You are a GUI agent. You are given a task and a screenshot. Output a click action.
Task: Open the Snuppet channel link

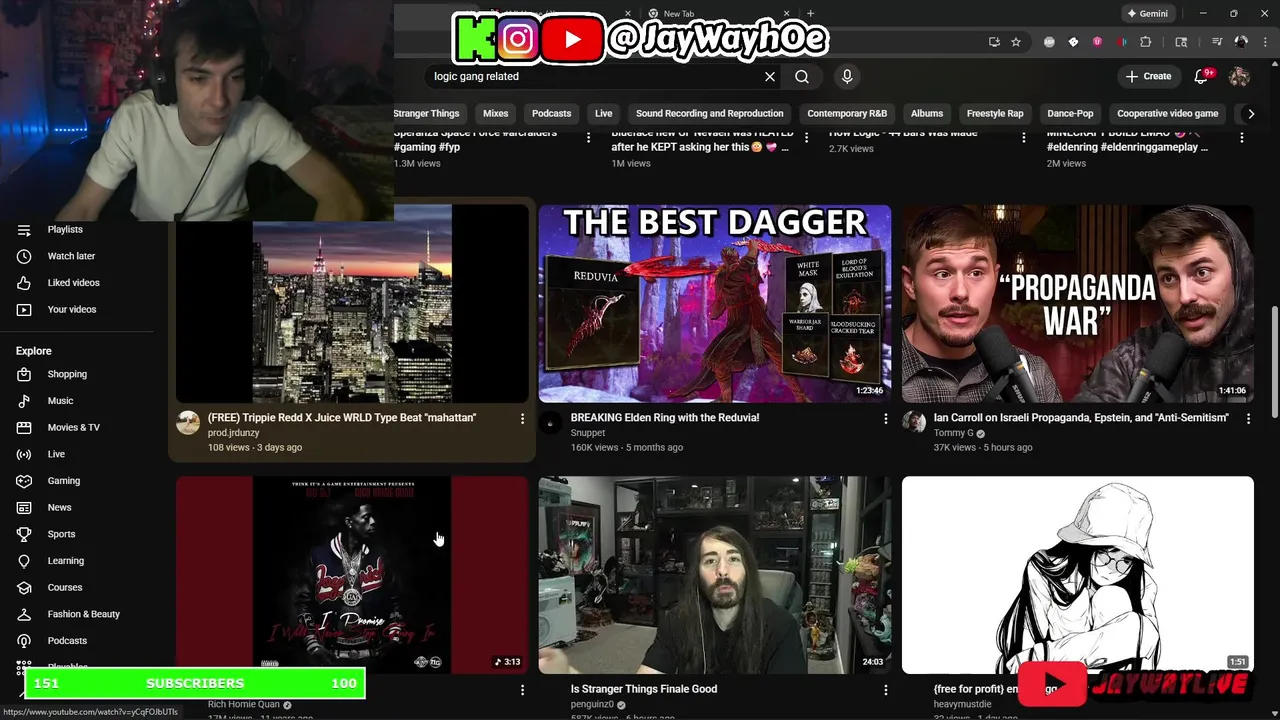(x=588, y=433)
